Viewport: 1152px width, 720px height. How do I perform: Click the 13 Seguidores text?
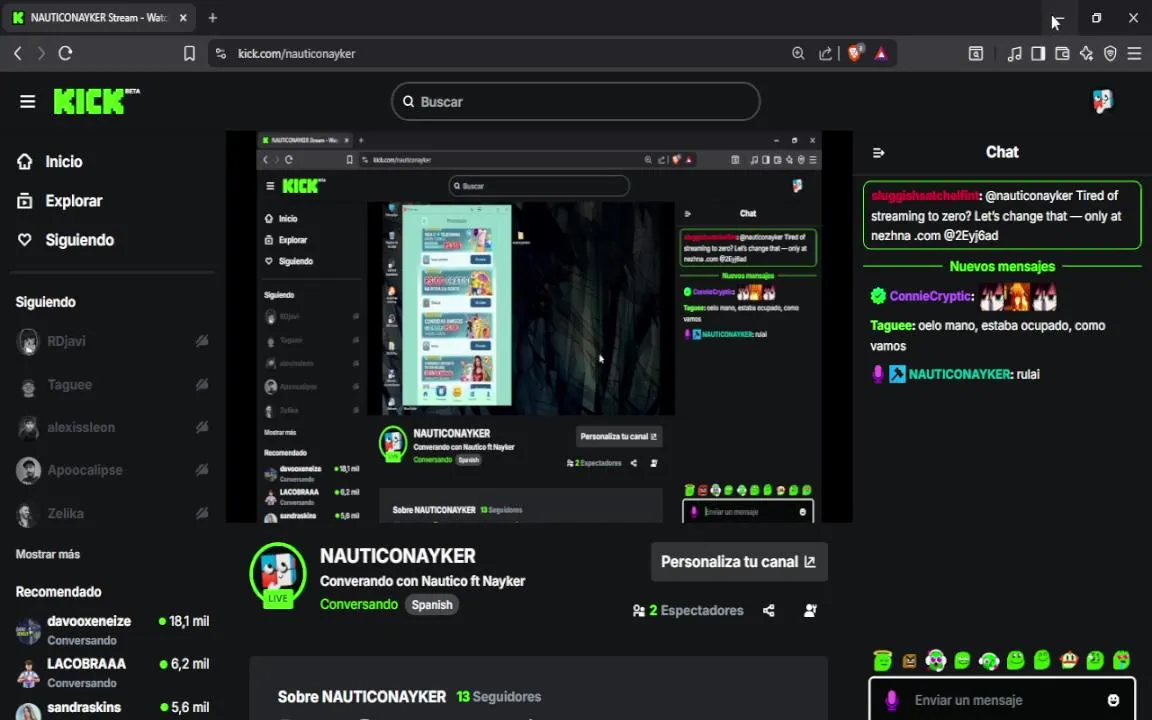click(498, 696)
